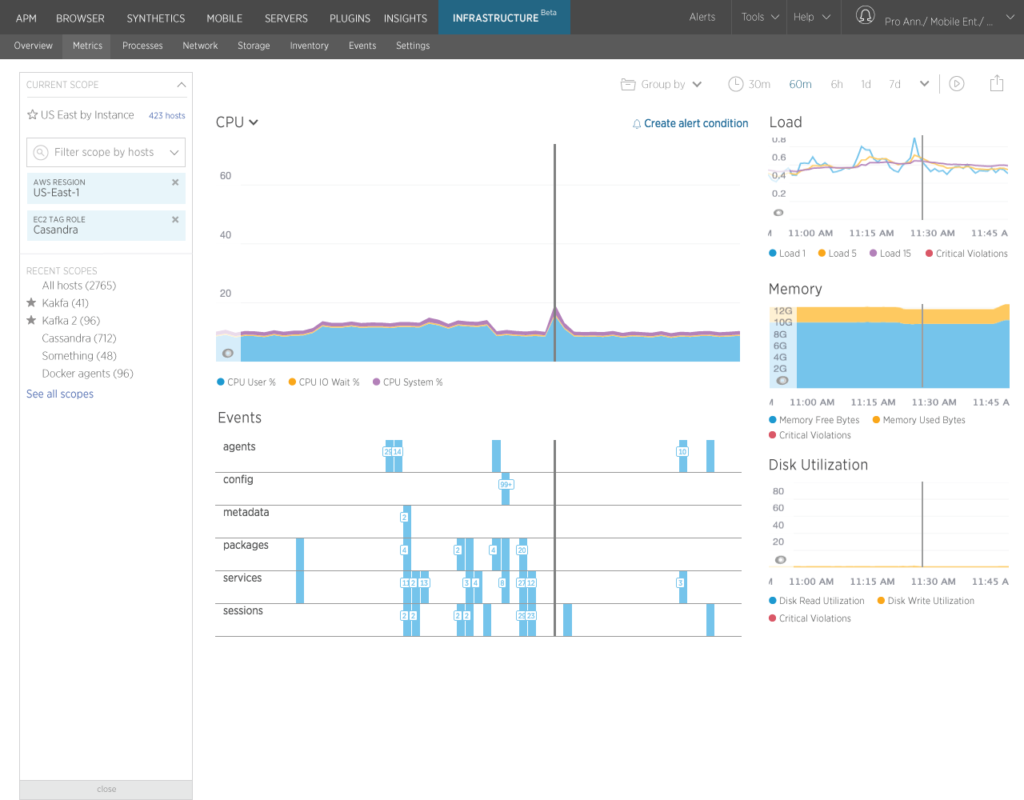Image resolution: width=1024 pixels, height=800 pixels.
Task: Open the support headset icon in top bar
Action: point(865,15)
